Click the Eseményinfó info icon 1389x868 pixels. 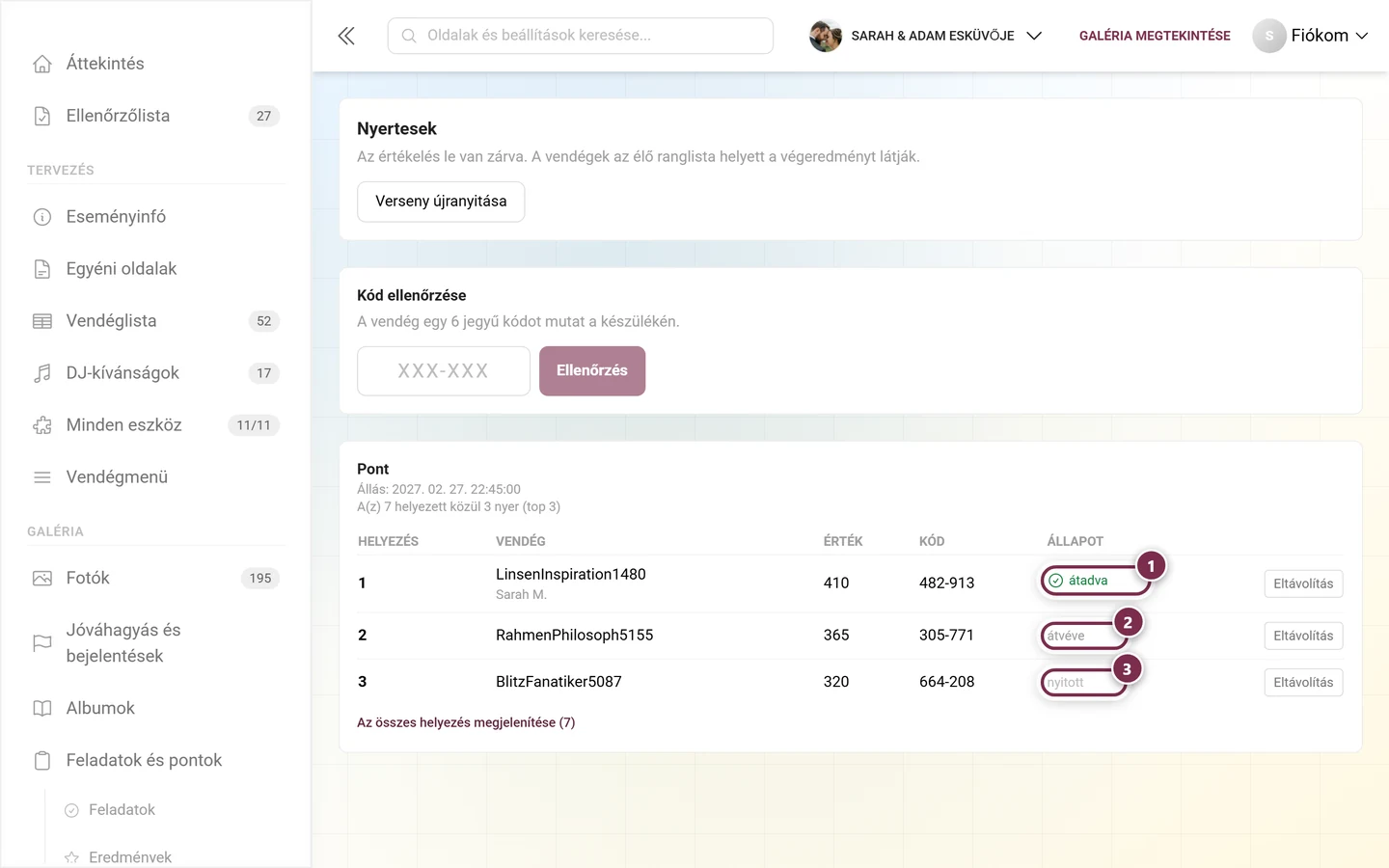[x=42, y=217]
